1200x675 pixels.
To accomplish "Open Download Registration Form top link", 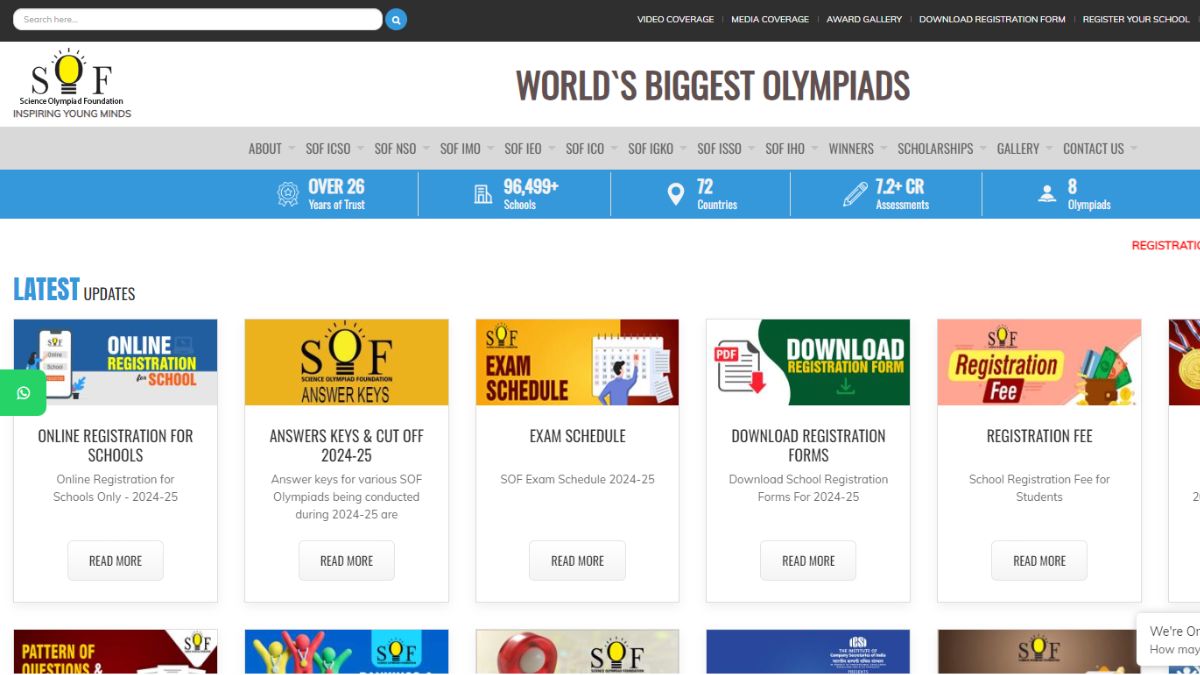I will pyautogui.click(x=992, y=19).
